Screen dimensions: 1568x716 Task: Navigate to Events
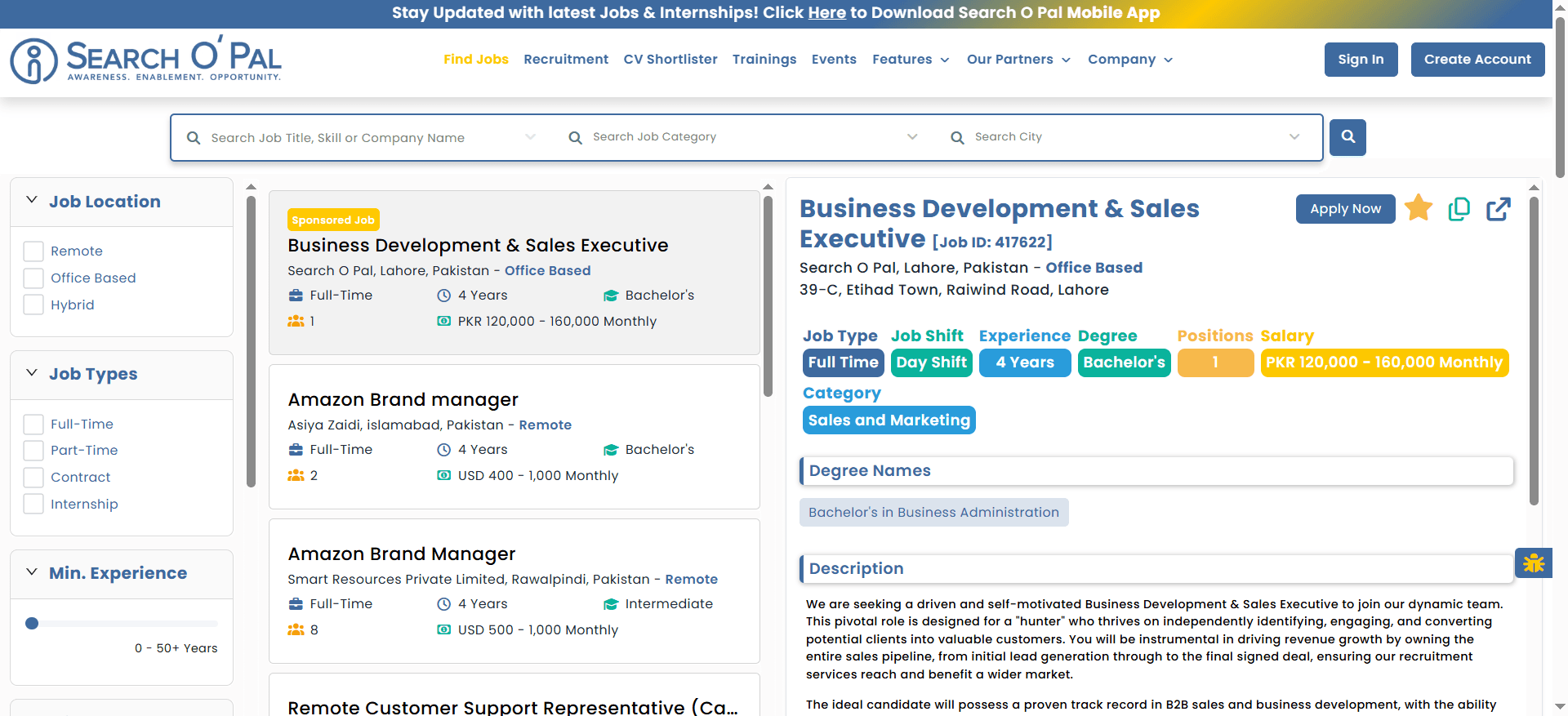(x=834, y=60)
